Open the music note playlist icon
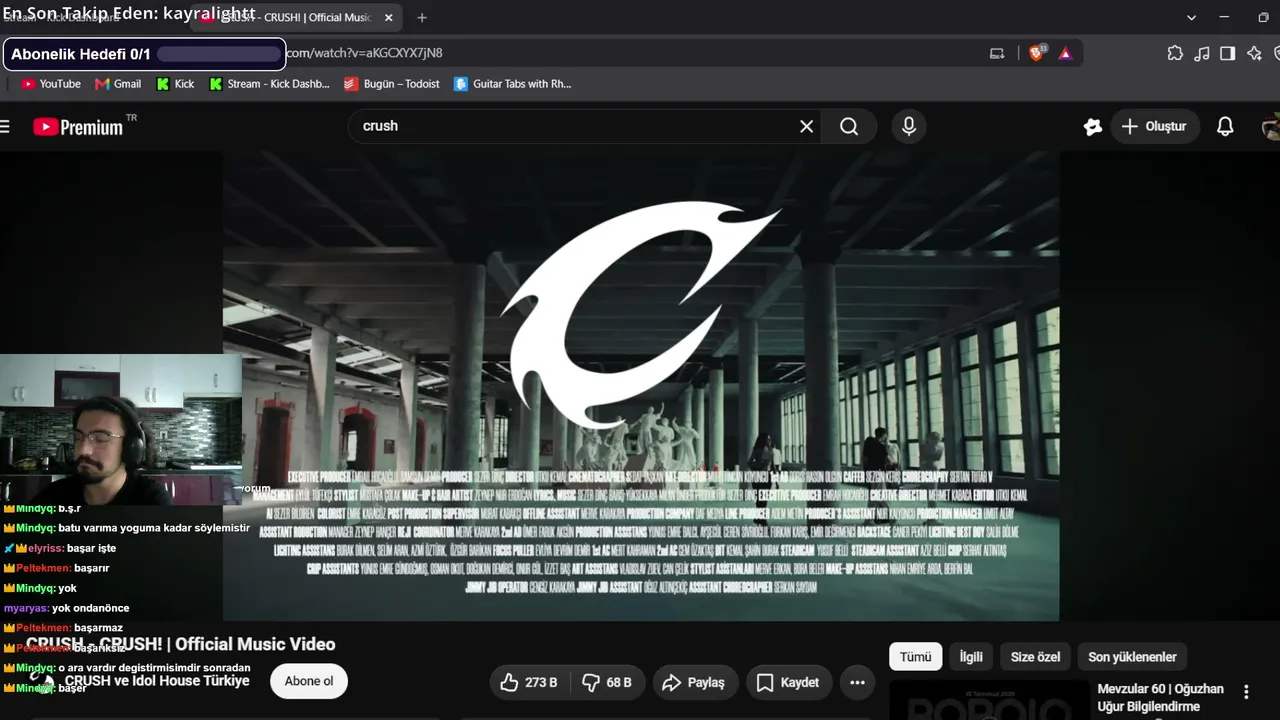Viewport: 1280px width, 720px height. coord(1202,53)
